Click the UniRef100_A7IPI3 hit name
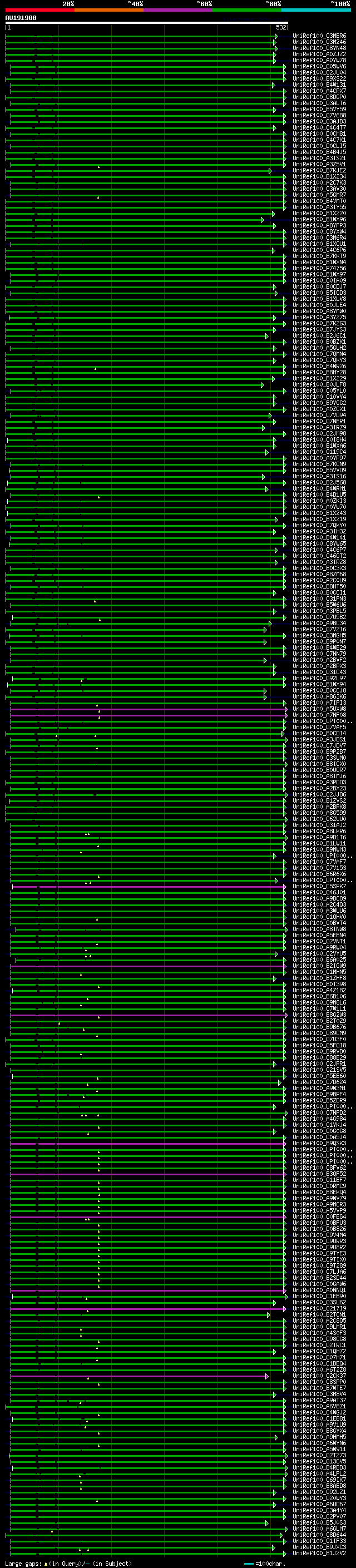 tap(319, 703)
